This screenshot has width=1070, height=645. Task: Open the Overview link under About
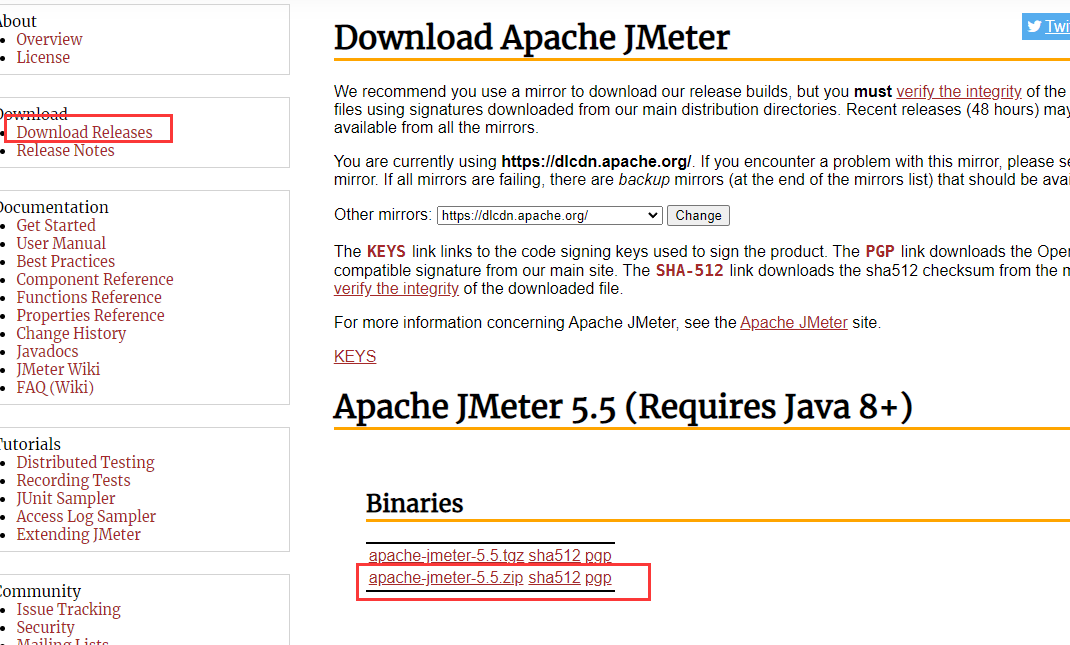(x=49, y=40)
